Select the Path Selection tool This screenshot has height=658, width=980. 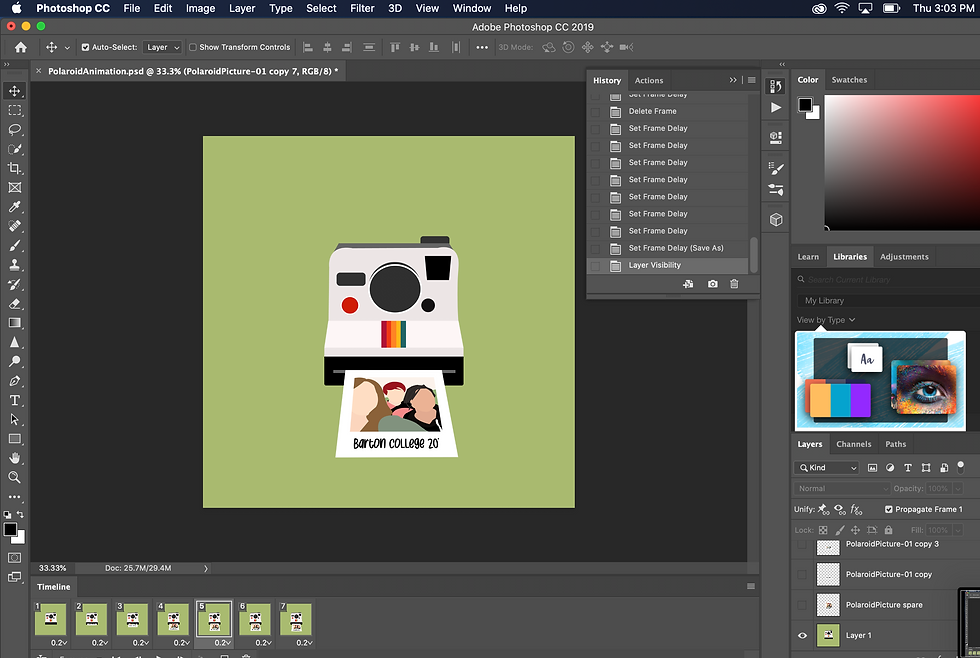14,419
